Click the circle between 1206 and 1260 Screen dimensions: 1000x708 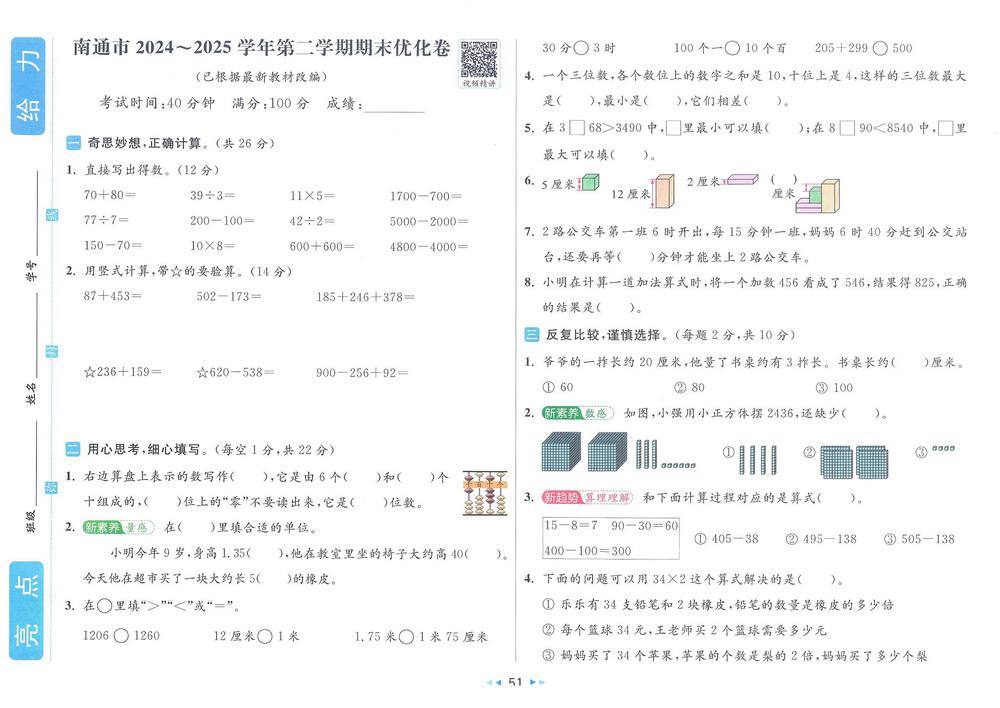tap(121, 636)
